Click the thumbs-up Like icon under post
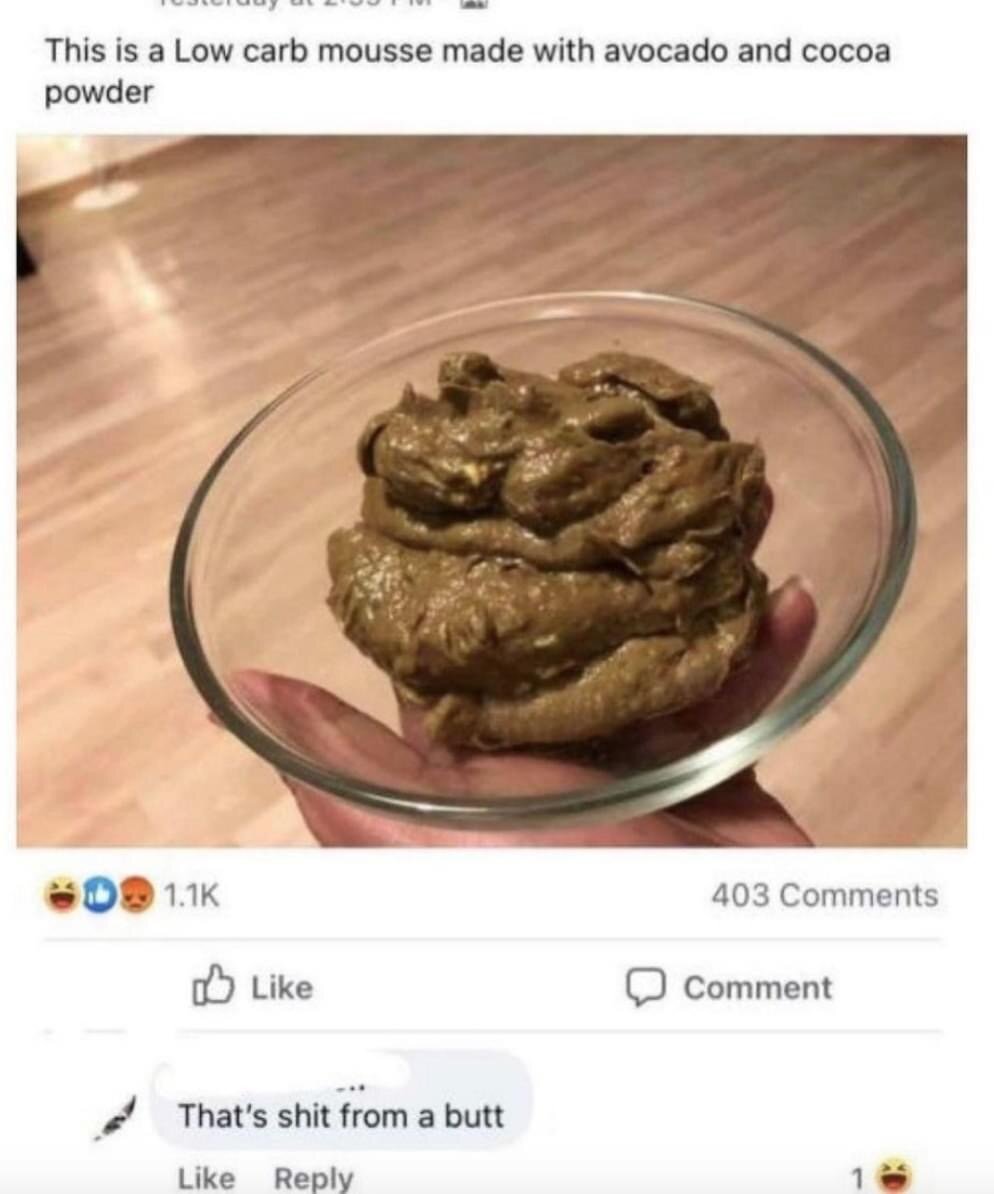The width and height of the screenshot is (994, 1194). tap(211, 986)
